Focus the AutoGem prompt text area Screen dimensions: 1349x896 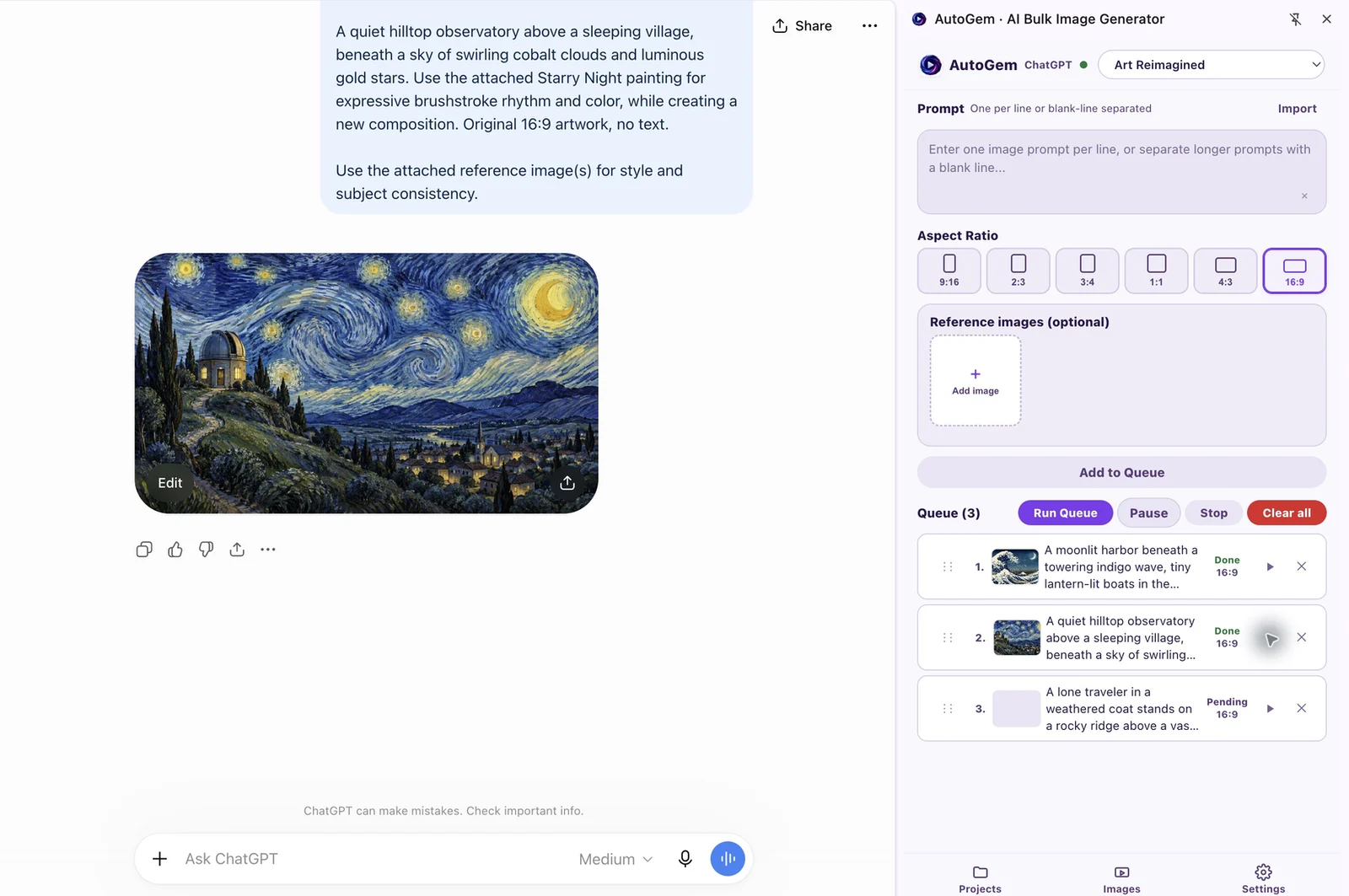[1121, 172]
